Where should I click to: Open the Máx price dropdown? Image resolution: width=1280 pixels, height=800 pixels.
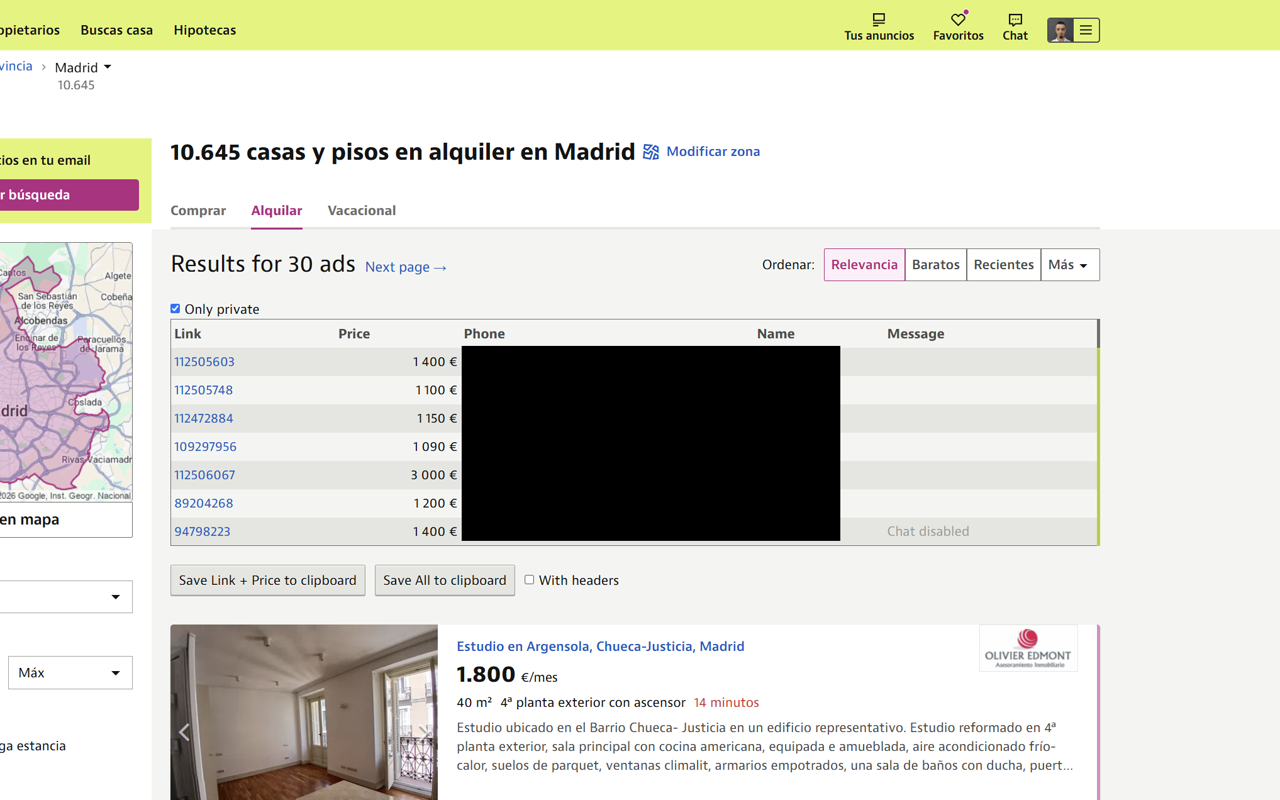[70, 673]
